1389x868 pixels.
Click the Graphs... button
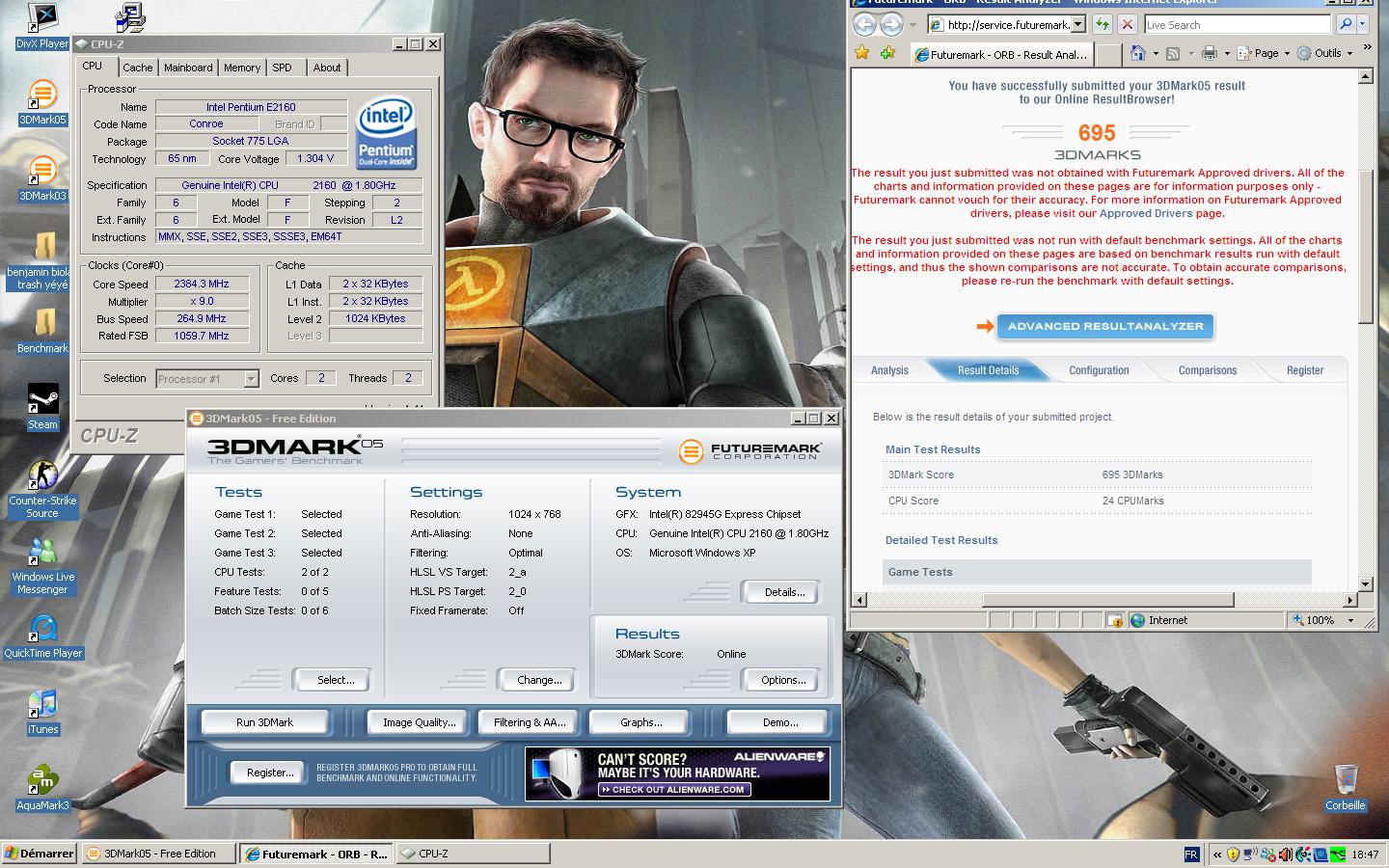tap(641, 722)
